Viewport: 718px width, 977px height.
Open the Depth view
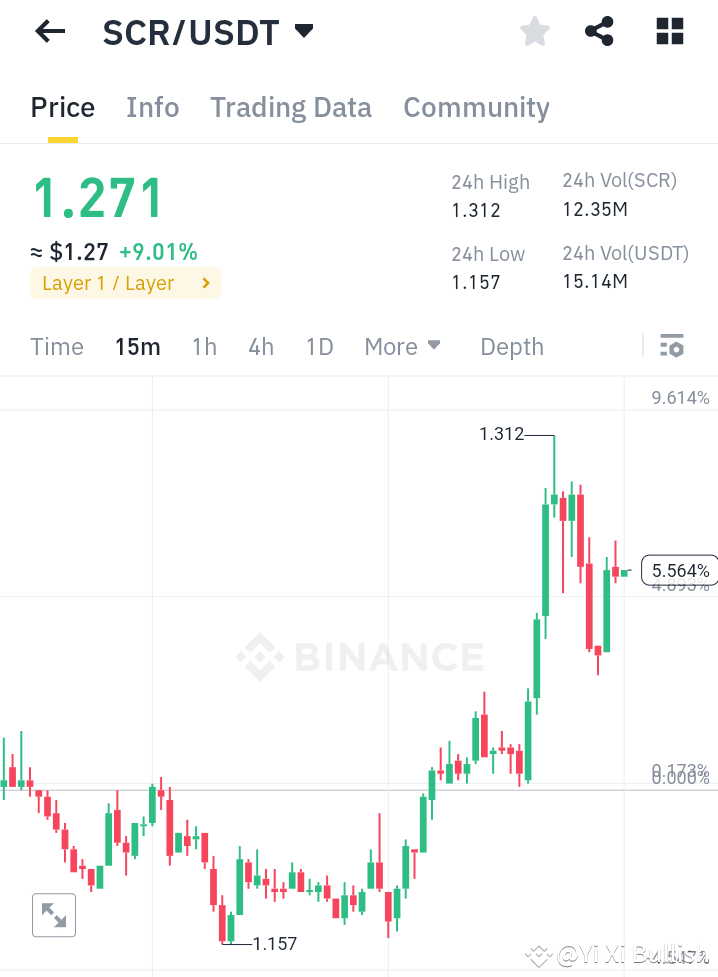(511, 346)
